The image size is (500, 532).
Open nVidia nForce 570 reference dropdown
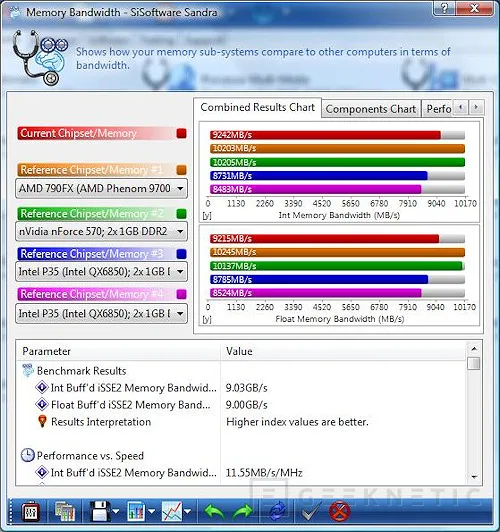pos(101,231)
